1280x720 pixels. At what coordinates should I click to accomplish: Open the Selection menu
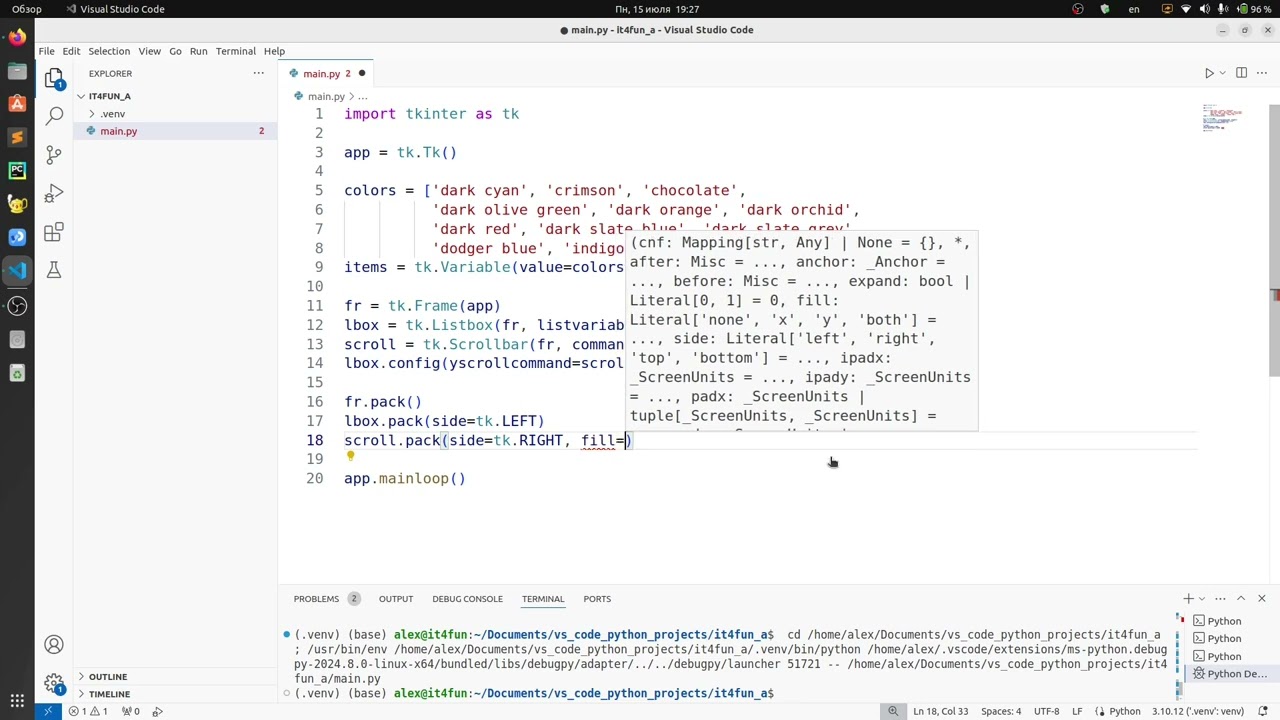(109, 51)
